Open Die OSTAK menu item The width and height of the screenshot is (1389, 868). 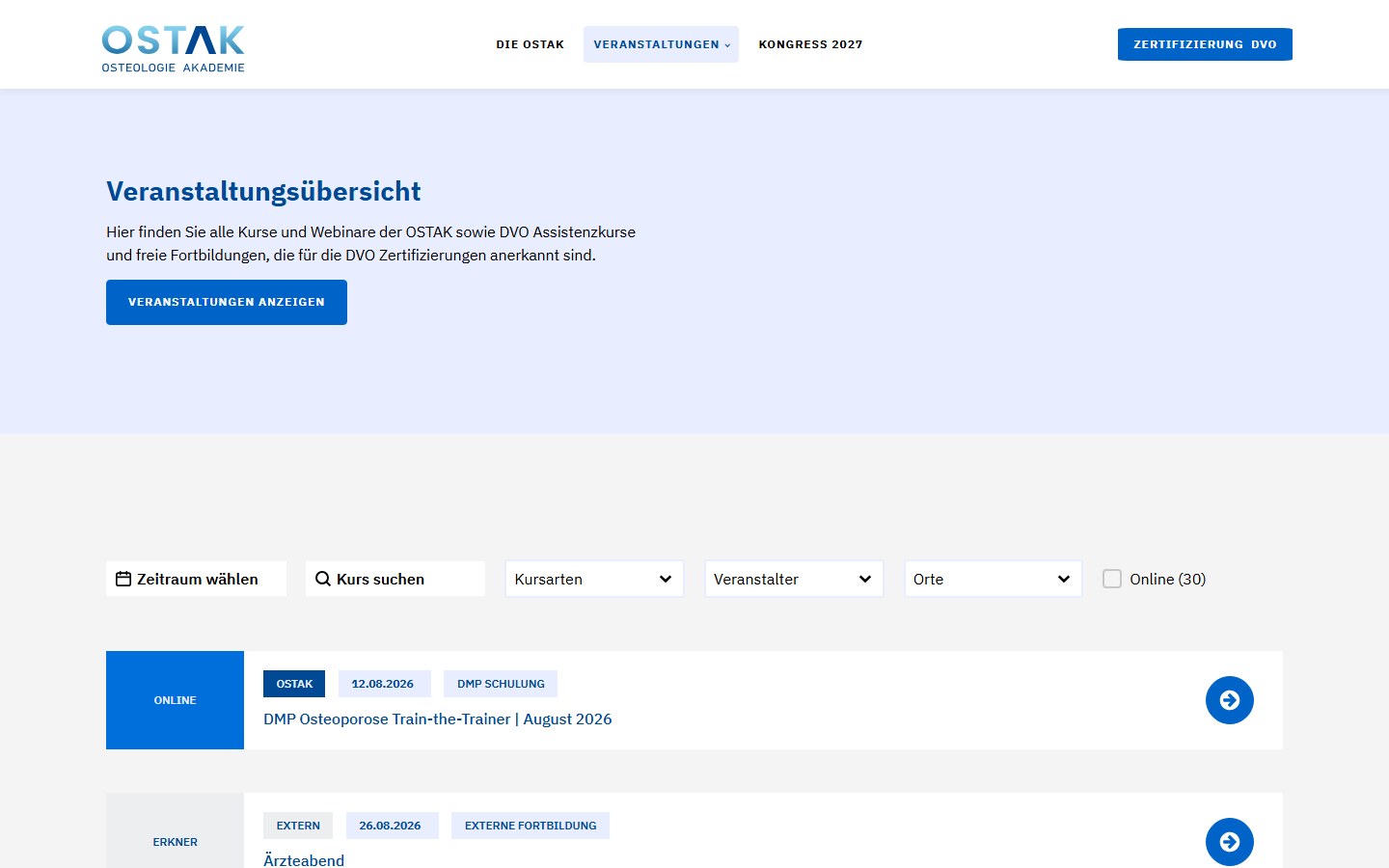[x=530, y=44]
